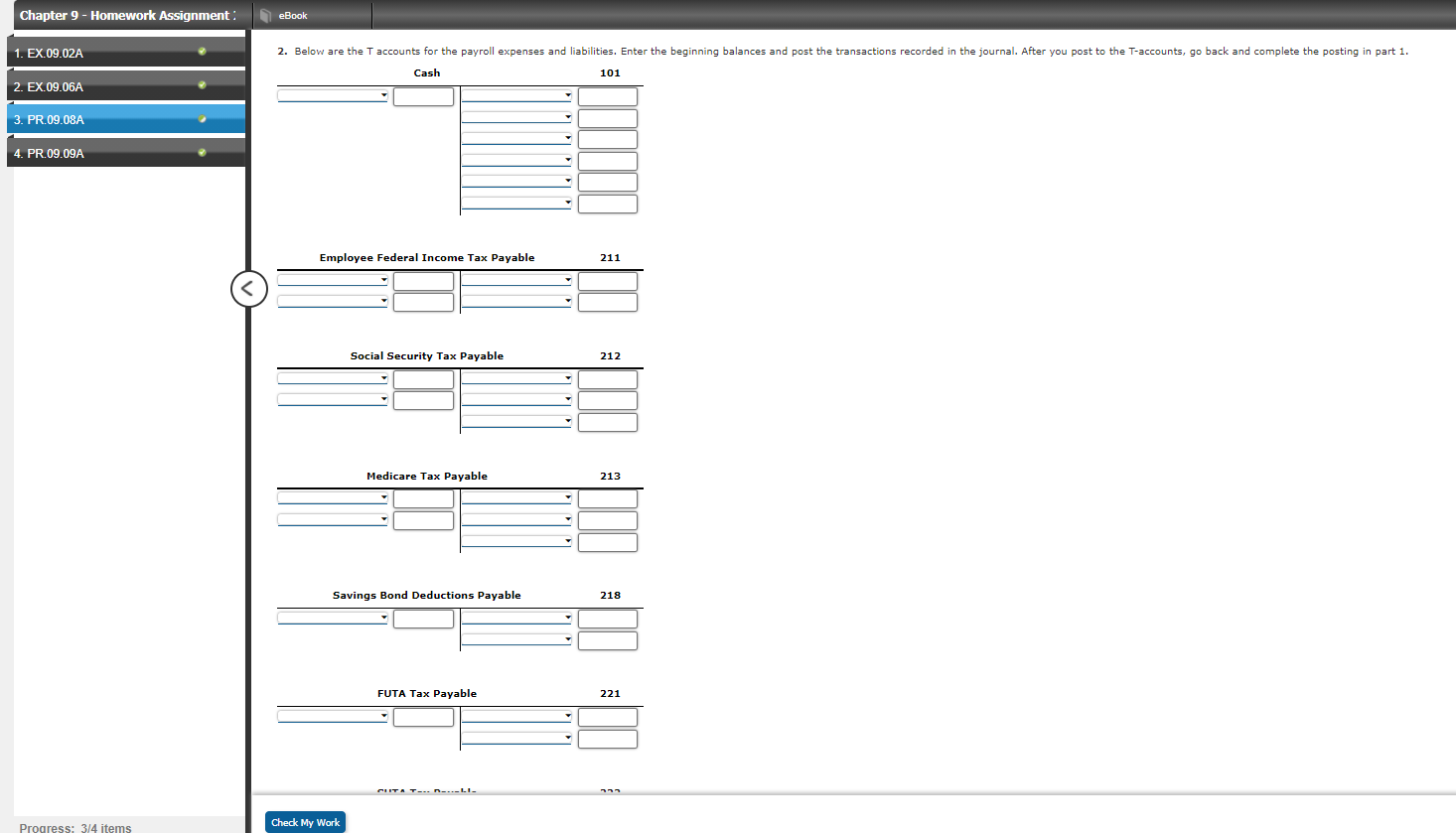The height and width of the screenshot is (833, 1456).
Task: Click third credit amount field under Cash
Action: point(608,139)
